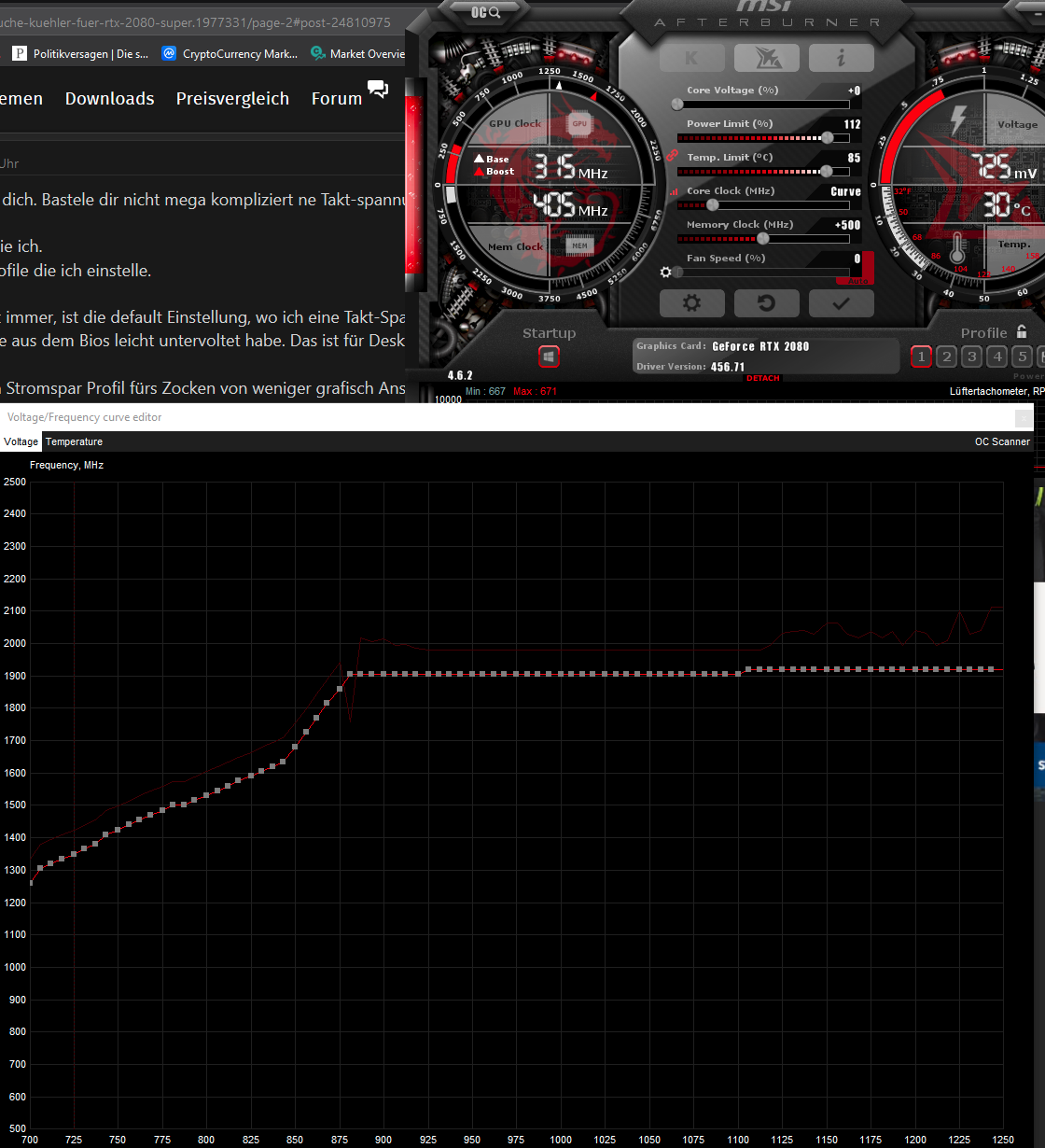Select Afterburner profile 1
The width and height of the screenshot is (1045, 1148).
(921, 357)
